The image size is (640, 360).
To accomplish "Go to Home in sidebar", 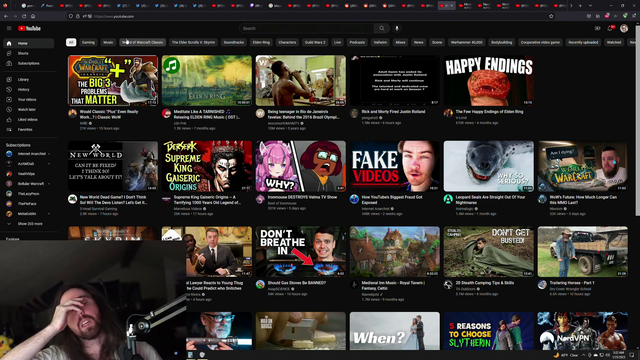I will (x=28, y=43).
